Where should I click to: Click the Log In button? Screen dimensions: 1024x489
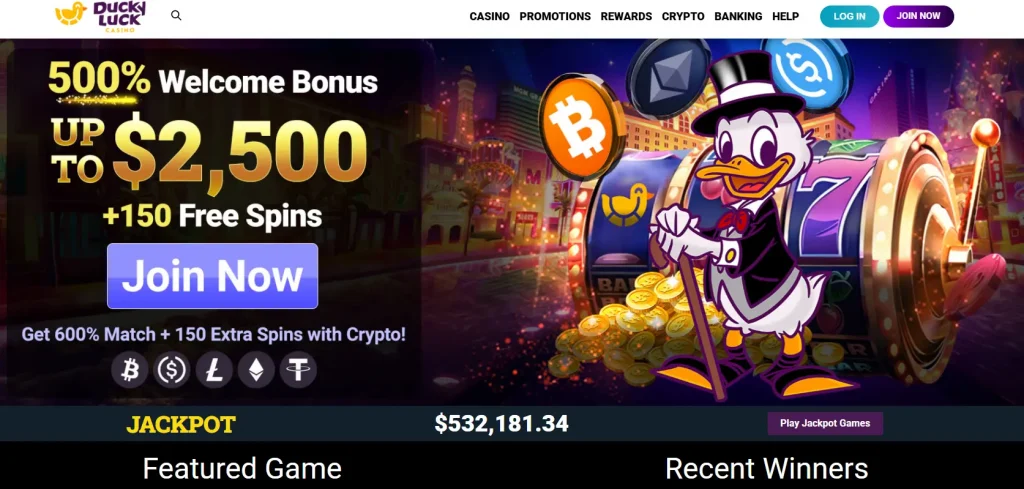point(850,16)
